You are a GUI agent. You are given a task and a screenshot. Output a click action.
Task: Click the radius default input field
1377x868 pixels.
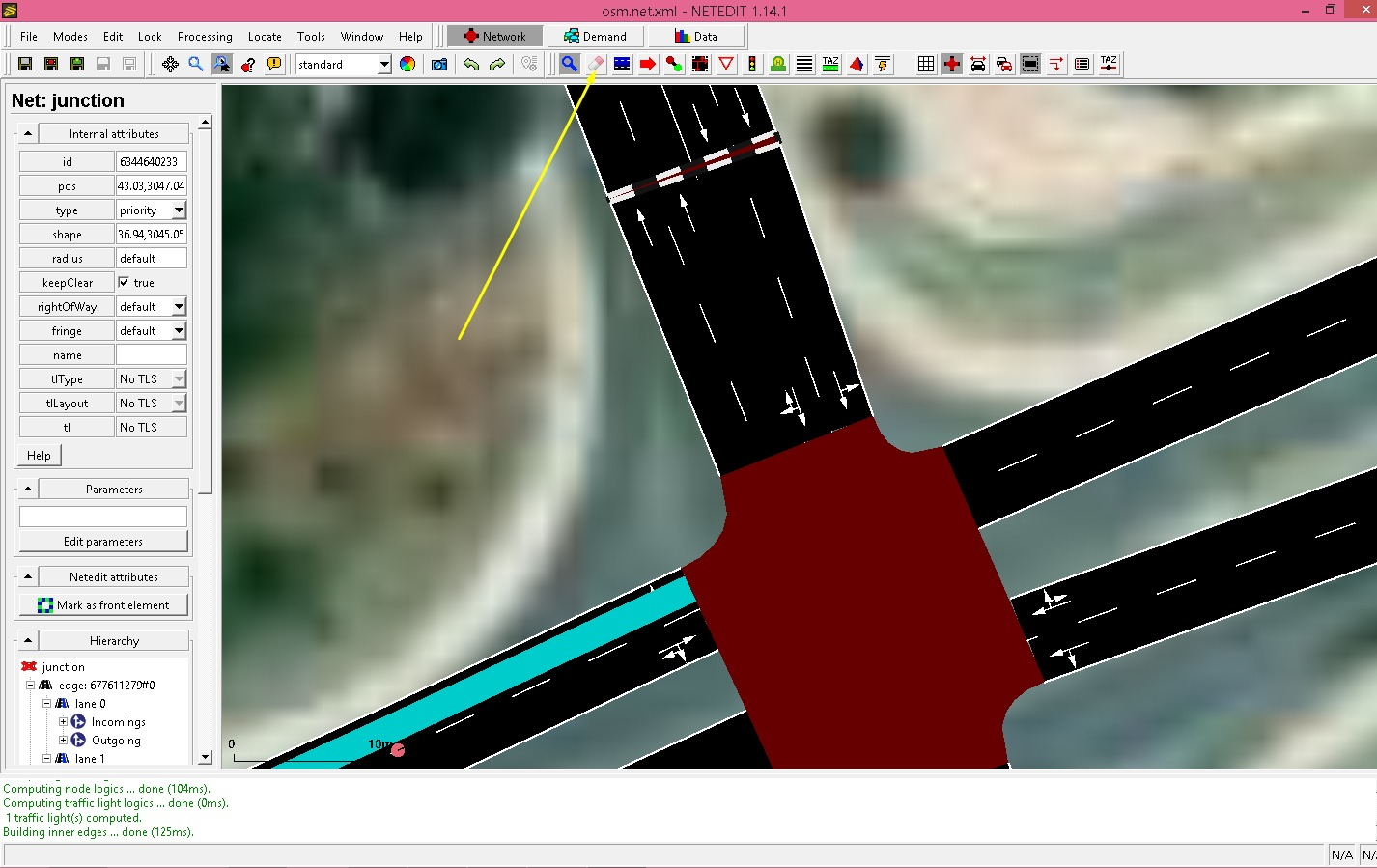point(152,258)
